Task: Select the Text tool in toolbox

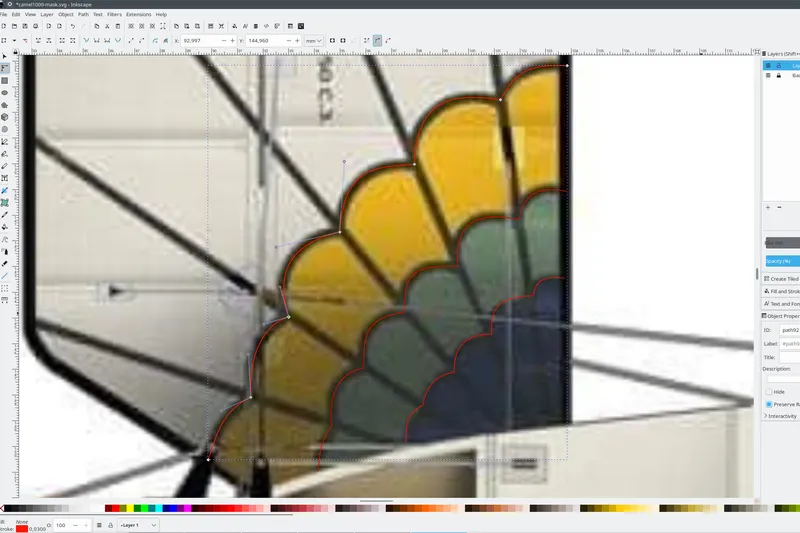Action: [5, 179]
